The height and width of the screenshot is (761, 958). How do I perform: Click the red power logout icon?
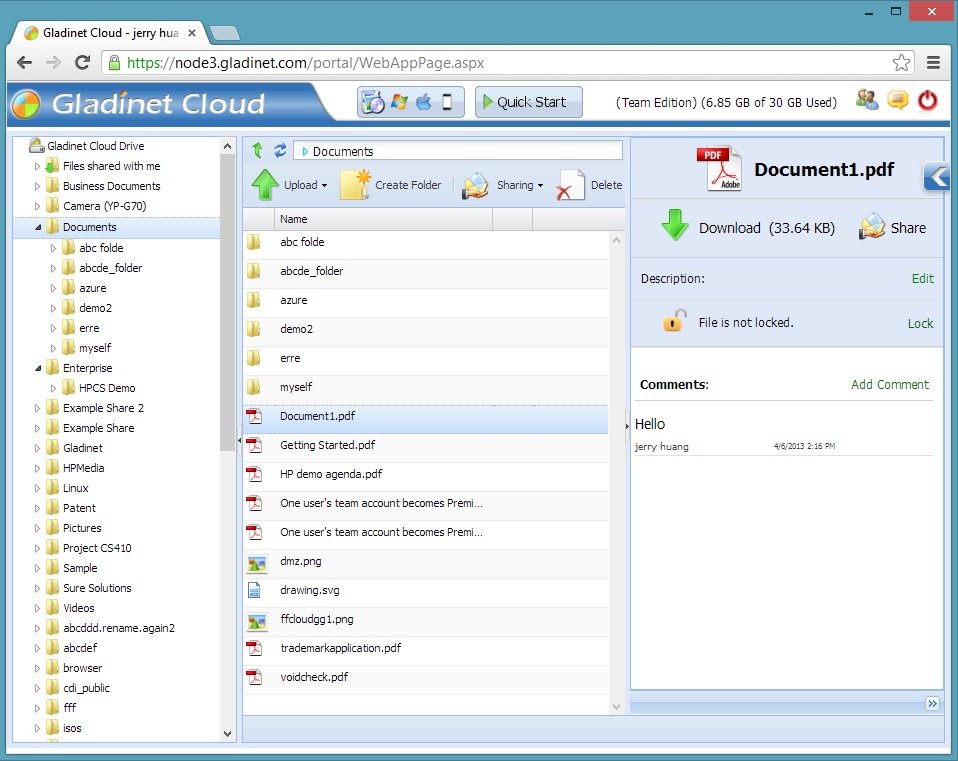coord(927,100)
